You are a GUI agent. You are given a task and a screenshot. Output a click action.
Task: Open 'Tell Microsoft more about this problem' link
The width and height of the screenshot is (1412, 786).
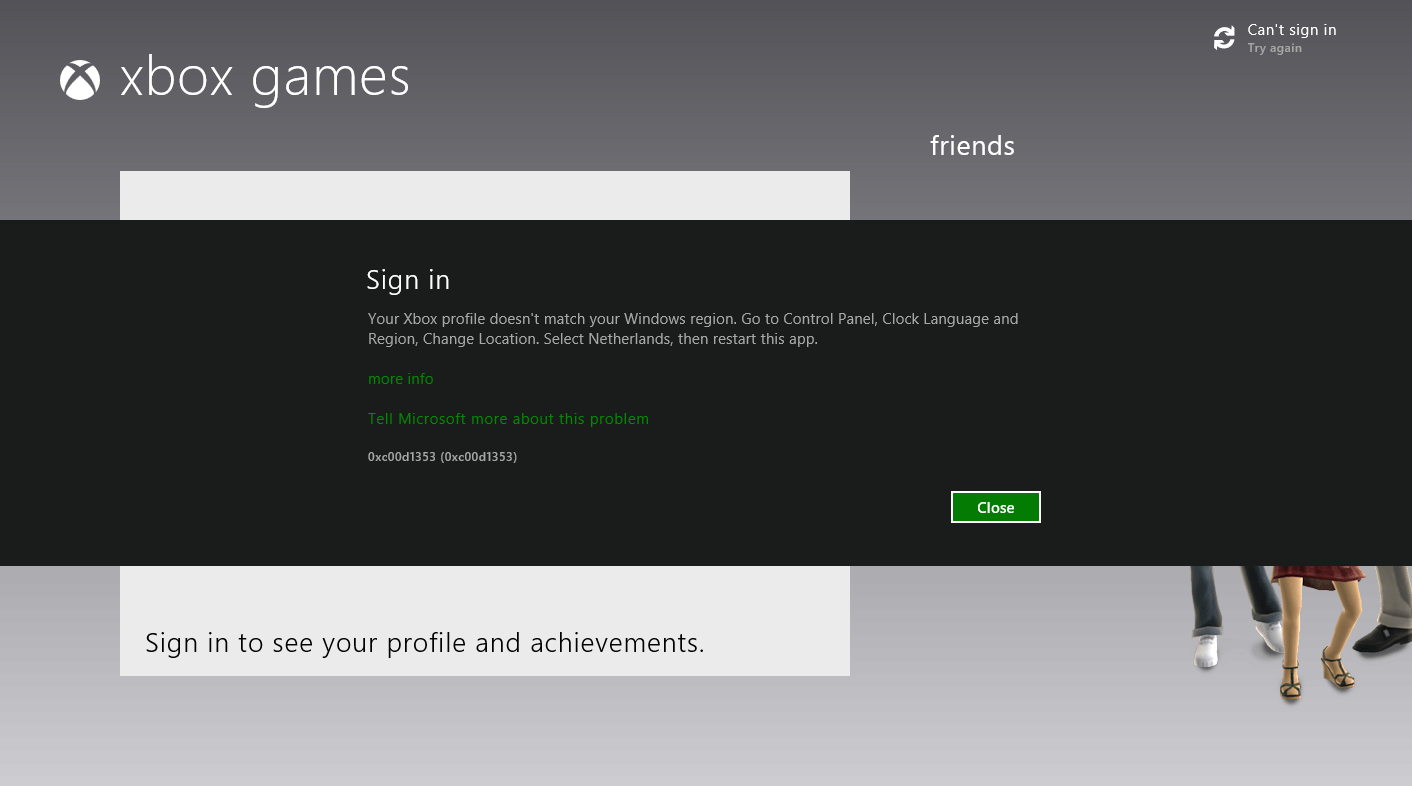(508, 419)
